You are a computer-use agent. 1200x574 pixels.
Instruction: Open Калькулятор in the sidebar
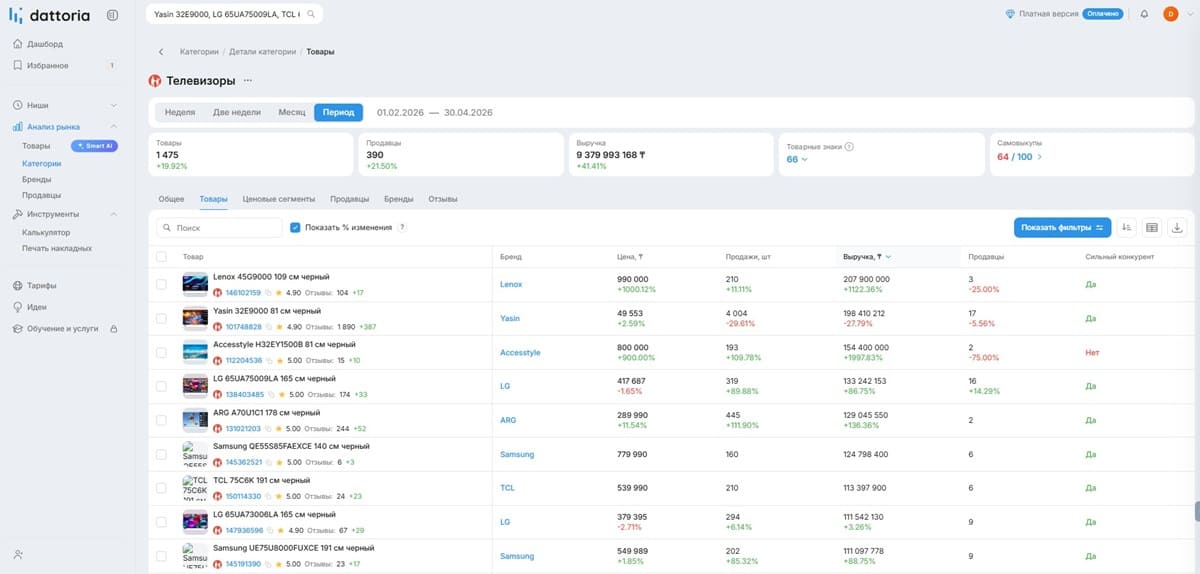(x=46, y=232)
